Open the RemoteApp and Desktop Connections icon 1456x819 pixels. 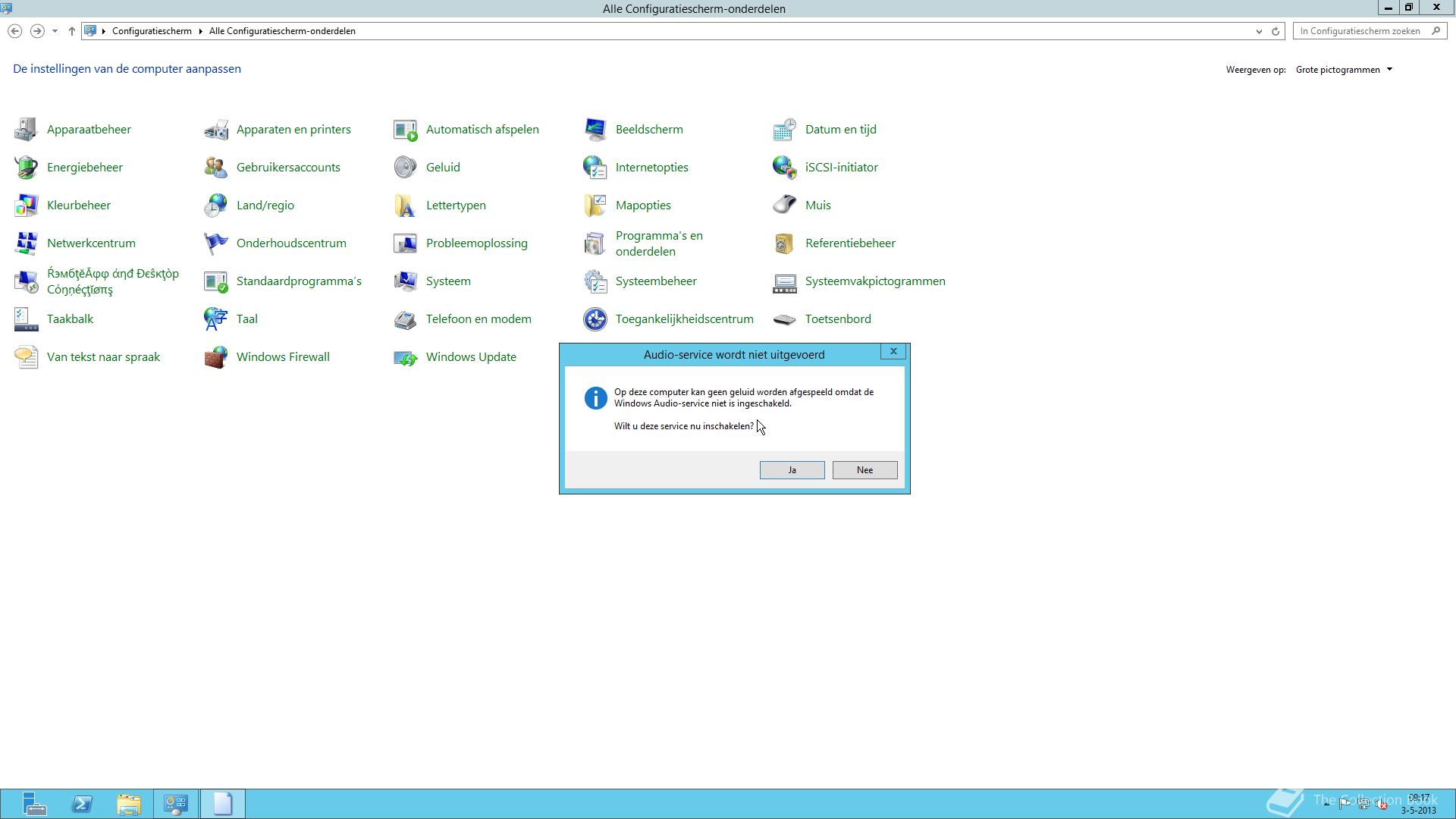pyautogui.click(x=26, y=281)
